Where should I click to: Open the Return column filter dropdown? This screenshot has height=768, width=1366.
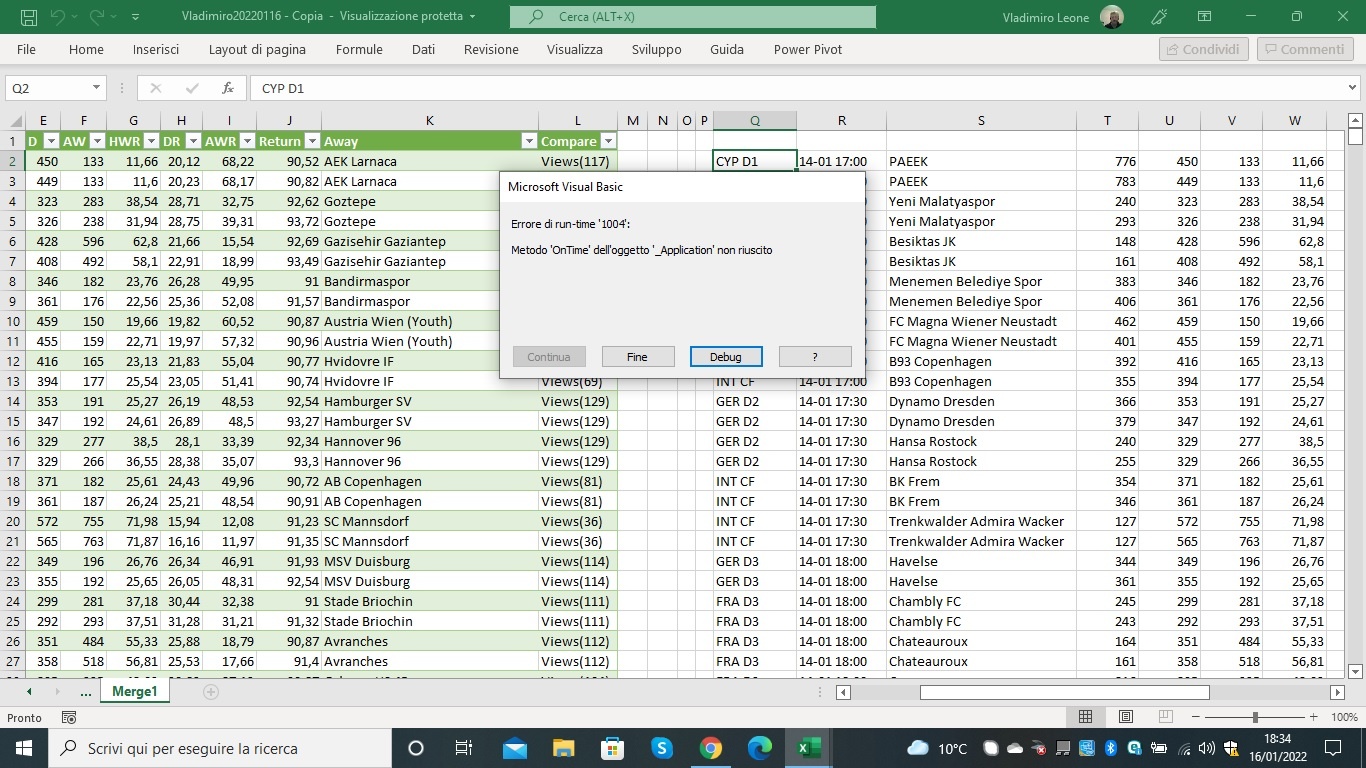[x=312, y=141]
